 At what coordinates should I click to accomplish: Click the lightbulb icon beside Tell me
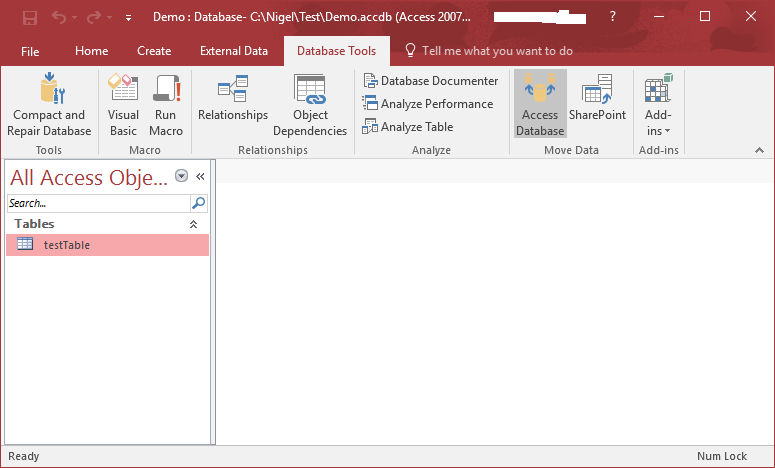[410, 50]
